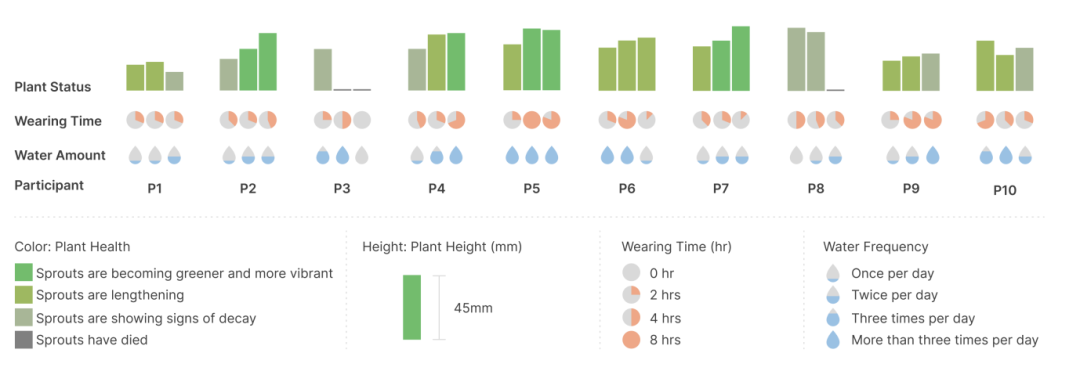Click the 4 hrs half-pie legend icon
The image size is (1080, 371).
(x=631, y=317)
